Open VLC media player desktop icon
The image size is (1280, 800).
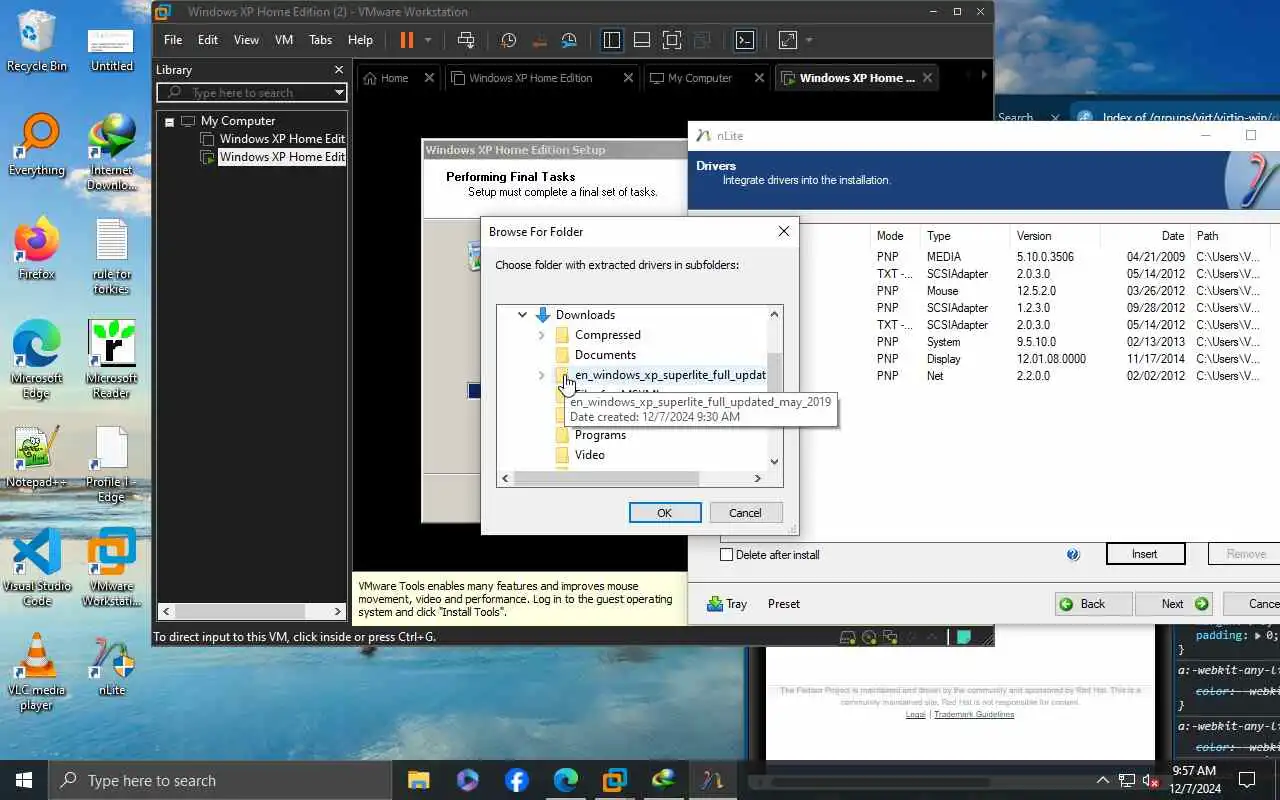36,672
